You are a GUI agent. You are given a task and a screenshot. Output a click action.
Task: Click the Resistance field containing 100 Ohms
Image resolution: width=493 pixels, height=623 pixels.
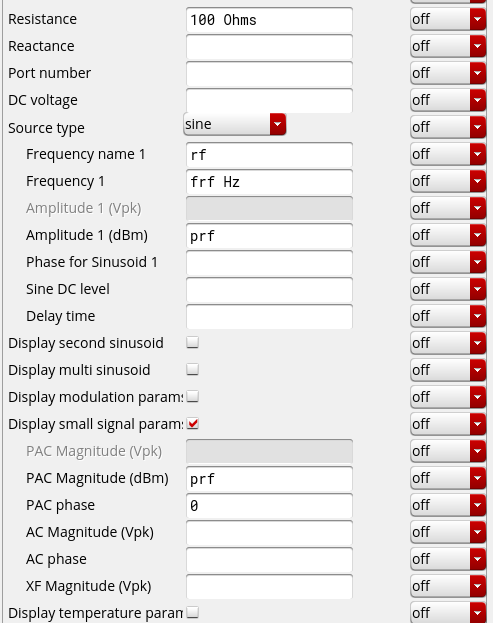coord(269,20)
